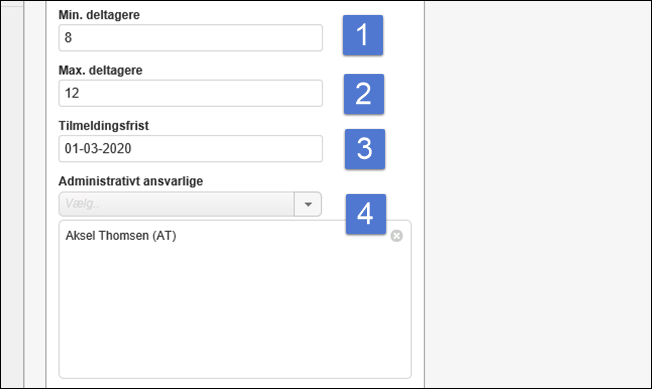Click the Vælg.. combo box placeholder
This screenshot has width=652, height=389.
(x=176, y=204)
